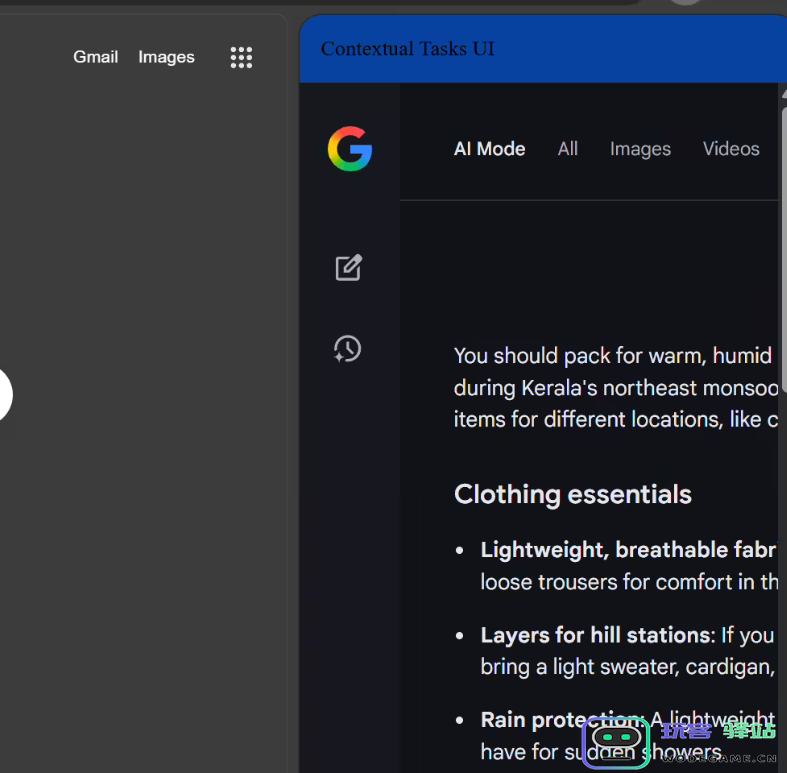The width and height of the screenshot is (787, 773).
Task: Click the green and purple Chinese watermark text
Action: click(718, 731)
